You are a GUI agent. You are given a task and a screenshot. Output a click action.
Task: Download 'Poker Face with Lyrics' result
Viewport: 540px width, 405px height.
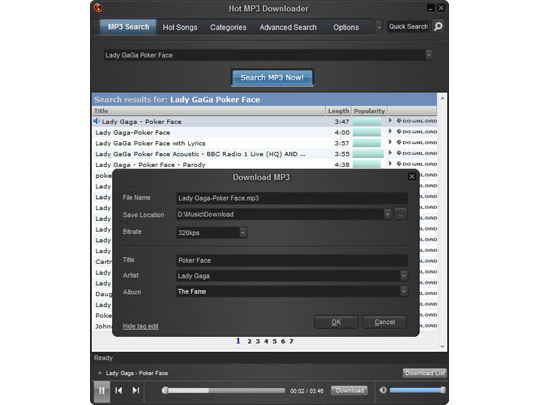tap(416, 143)
